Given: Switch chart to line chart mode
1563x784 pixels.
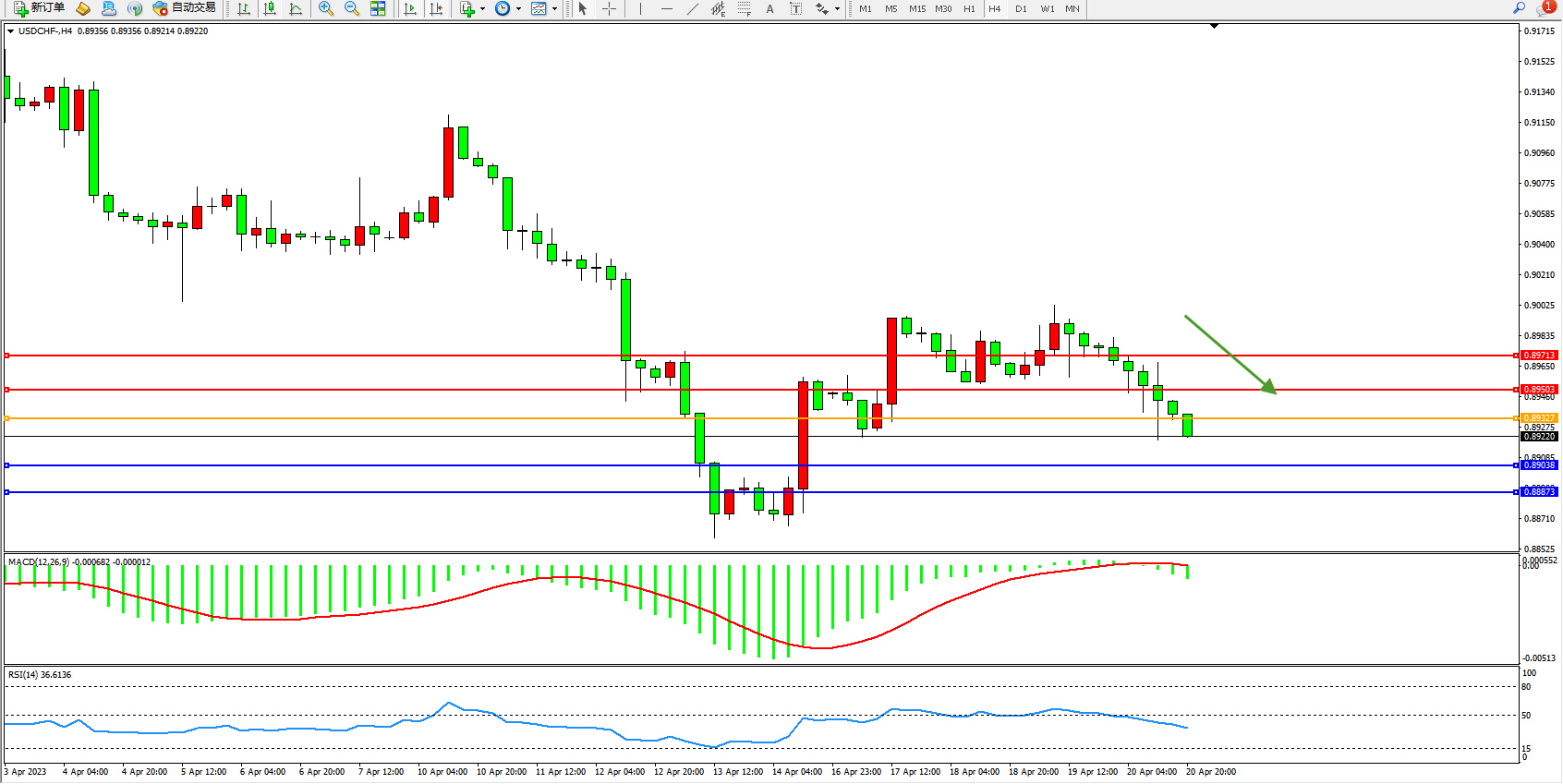Looking at the screenshot, I should click(x=296, y=8).
